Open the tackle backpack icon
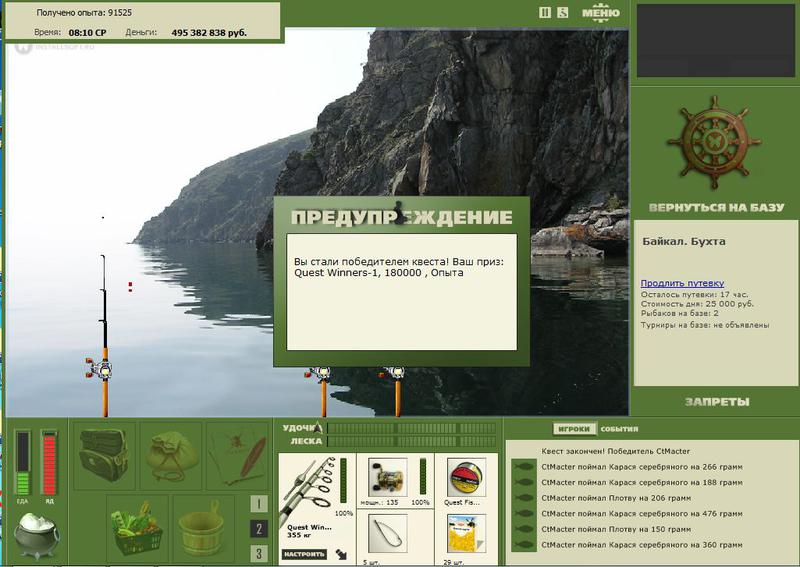This screenshot has width=800, height=567. tap(105, 455)
